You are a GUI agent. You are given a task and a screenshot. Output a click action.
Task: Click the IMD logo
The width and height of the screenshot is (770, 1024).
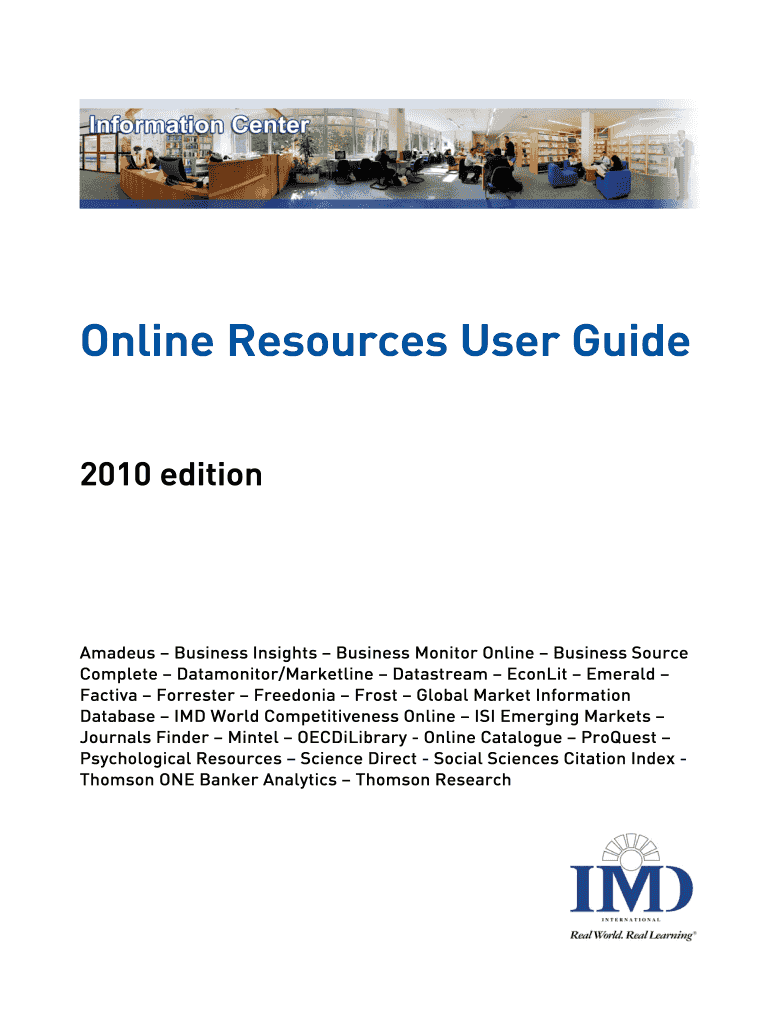click(631, 886)
